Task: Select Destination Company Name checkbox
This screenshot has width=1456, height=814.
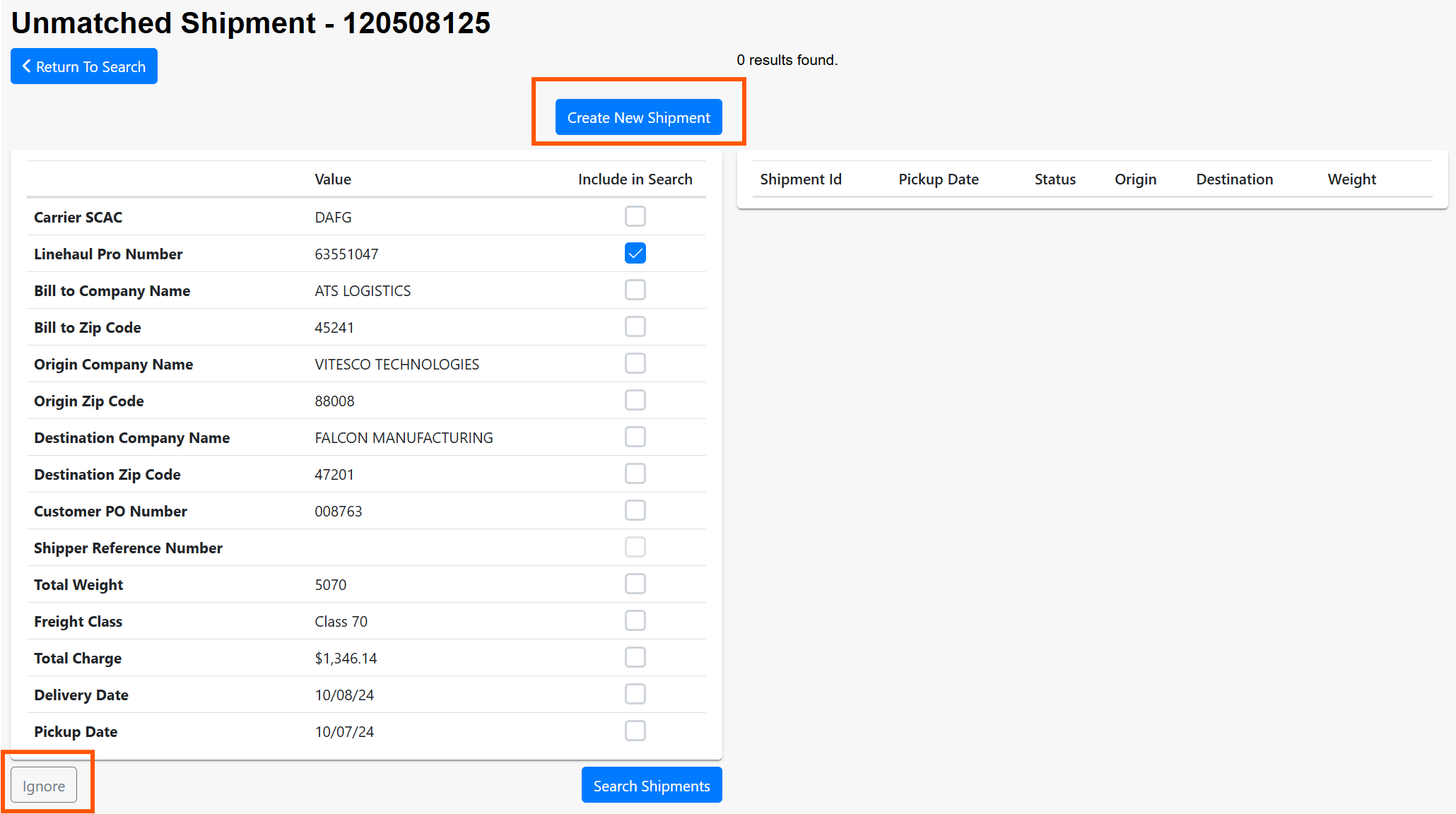Action: click(x=635, y=437)
